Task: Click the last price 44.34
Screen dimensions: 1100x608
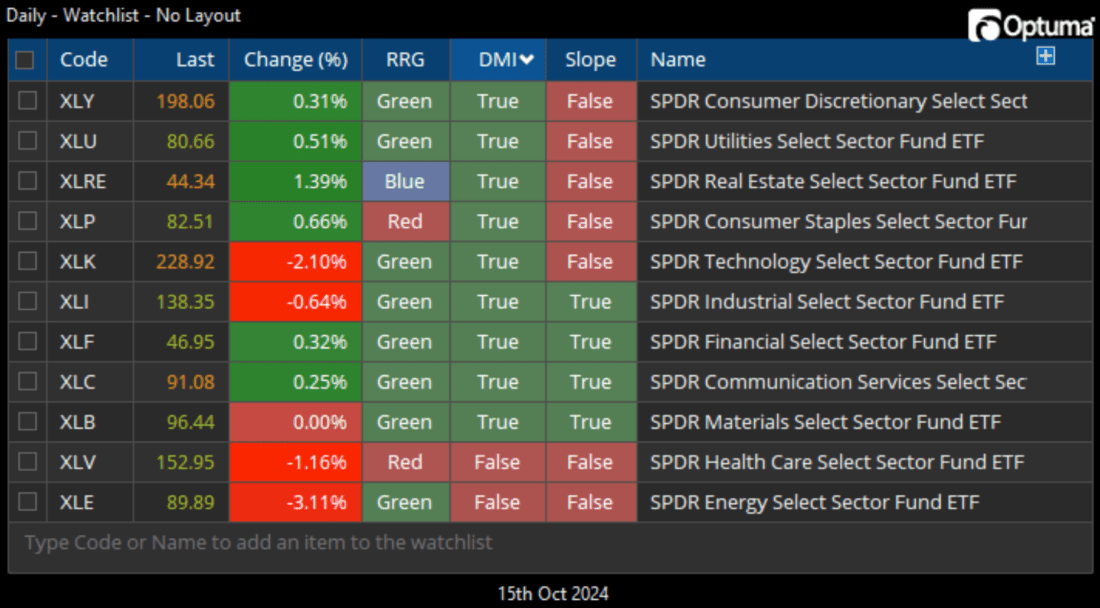Action: tap(190, 181)
